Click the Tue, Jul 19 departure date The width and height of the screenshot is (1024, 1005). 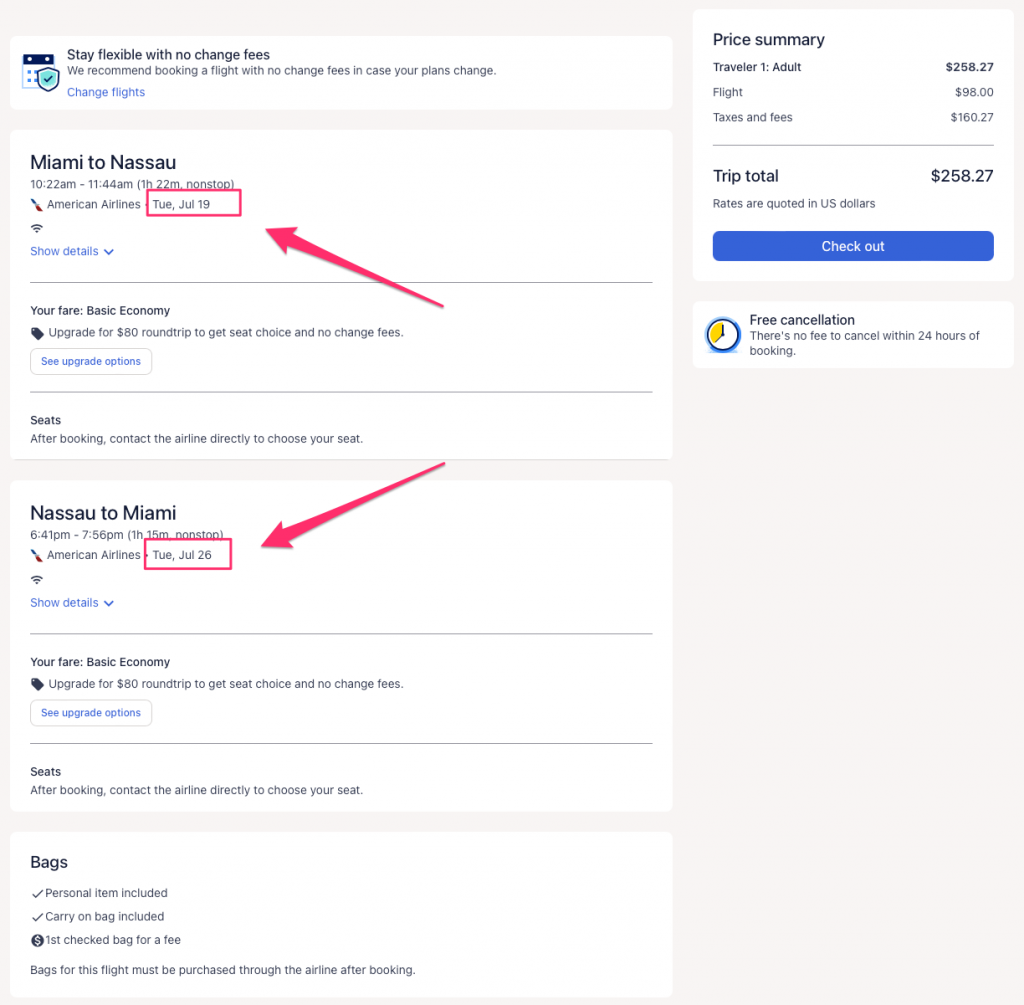(x=181, y=204)
